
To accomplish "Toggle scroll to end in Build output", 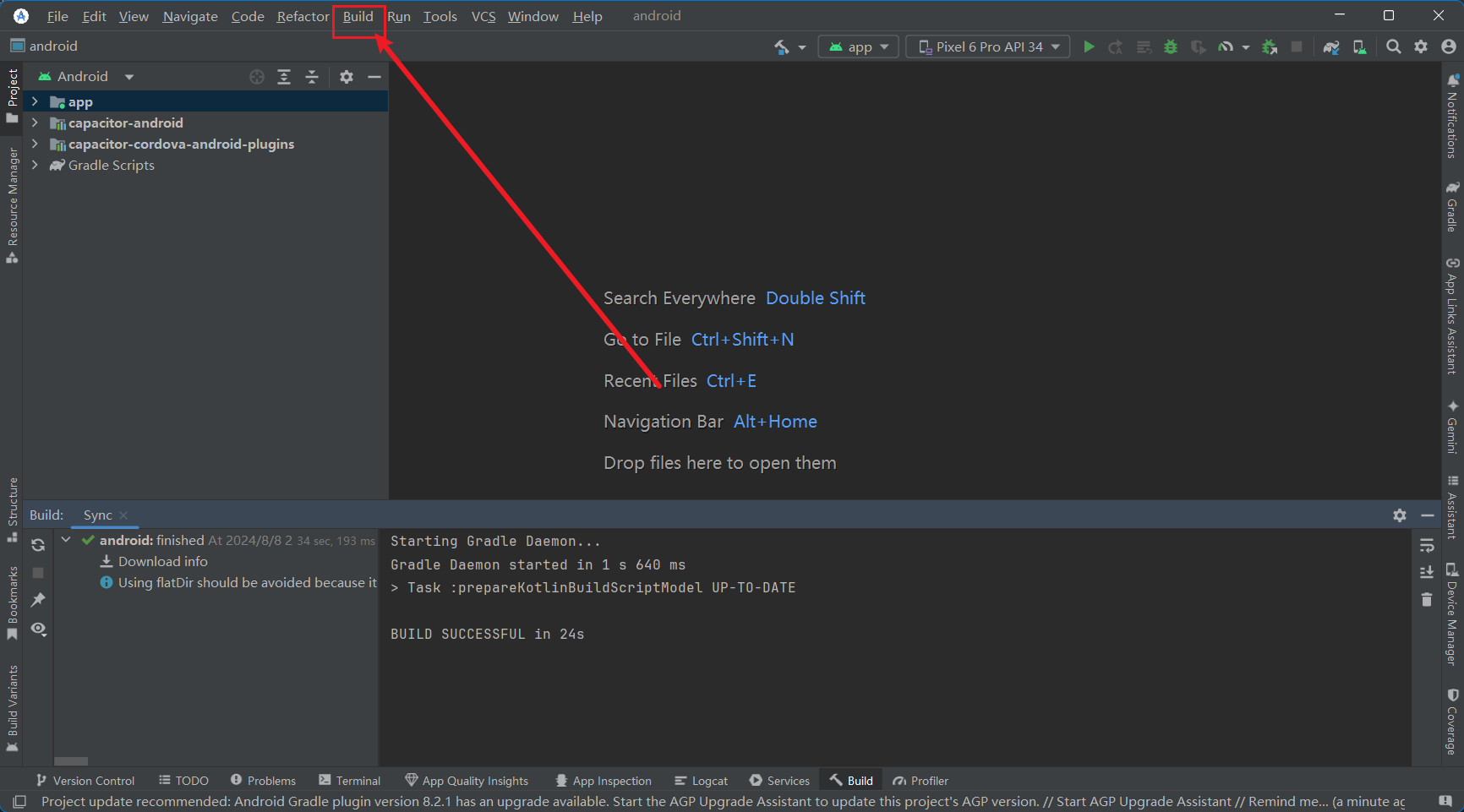I will coord(1427,572).
